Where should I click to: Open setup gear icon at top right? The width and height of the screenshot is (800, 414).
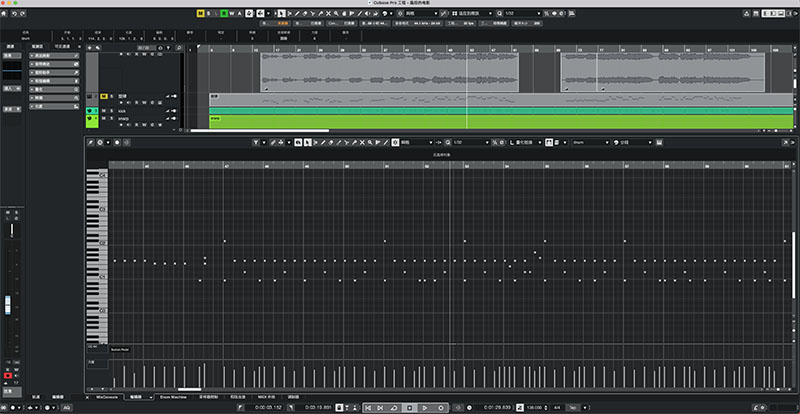point(794,13)
